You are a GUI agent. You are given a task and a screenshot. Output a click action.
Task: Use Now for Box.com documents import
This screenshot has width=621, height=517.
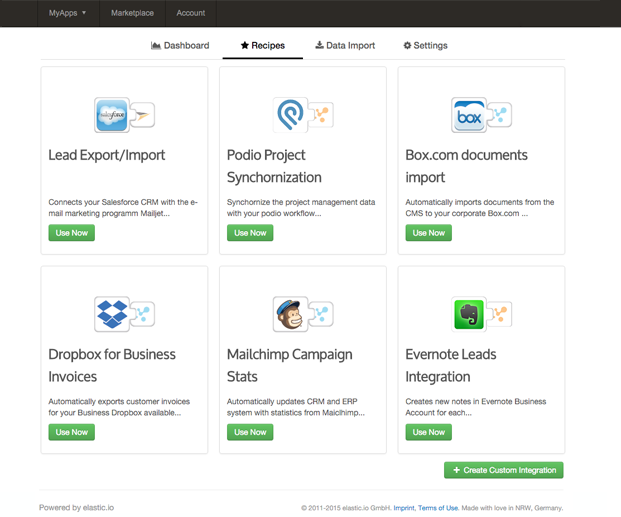pos(429,233)
